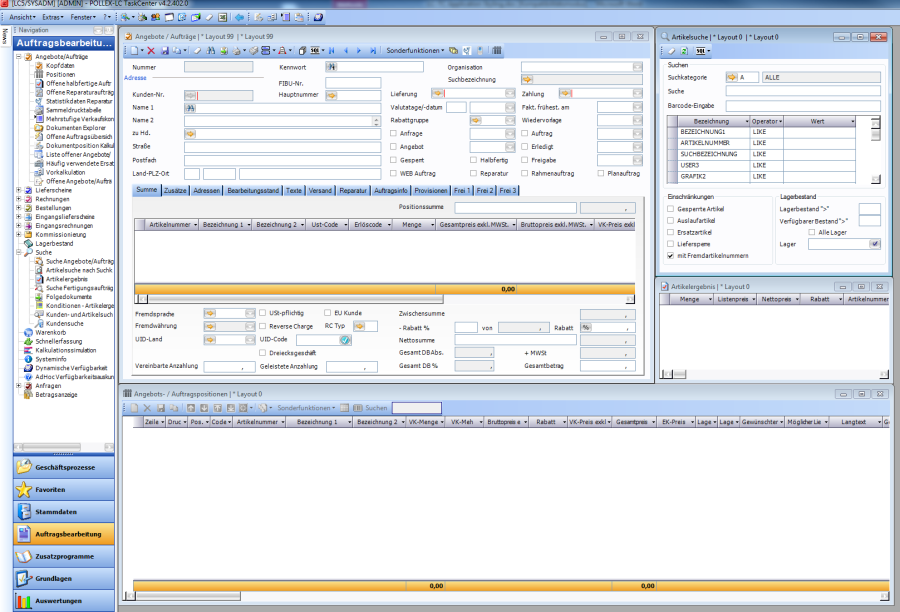Click the Barcode-Eingabe input field
The height and width of the screenshot is (612, 900).
(x=802, y=105)
